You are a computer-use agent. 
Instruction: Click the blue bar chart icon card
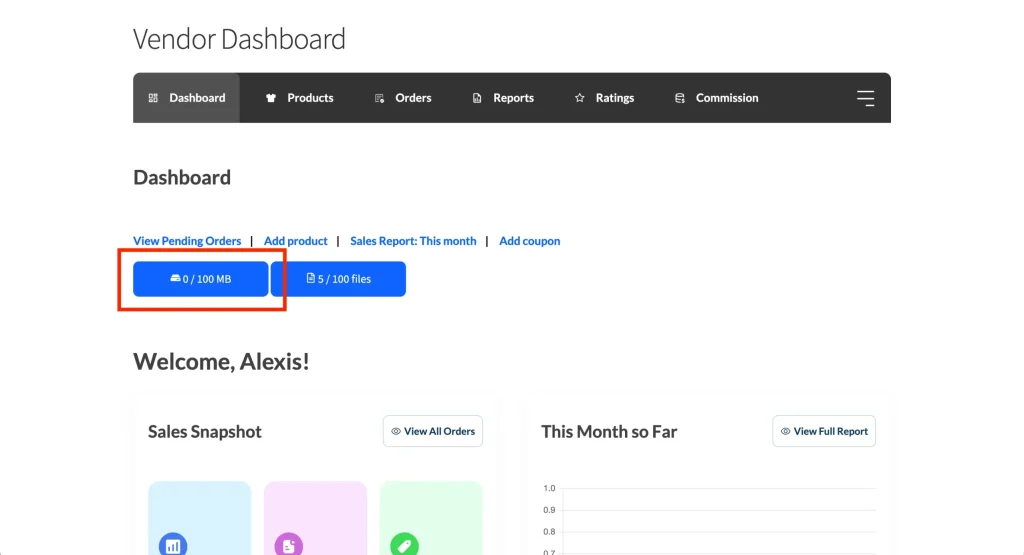click(173, 545)
